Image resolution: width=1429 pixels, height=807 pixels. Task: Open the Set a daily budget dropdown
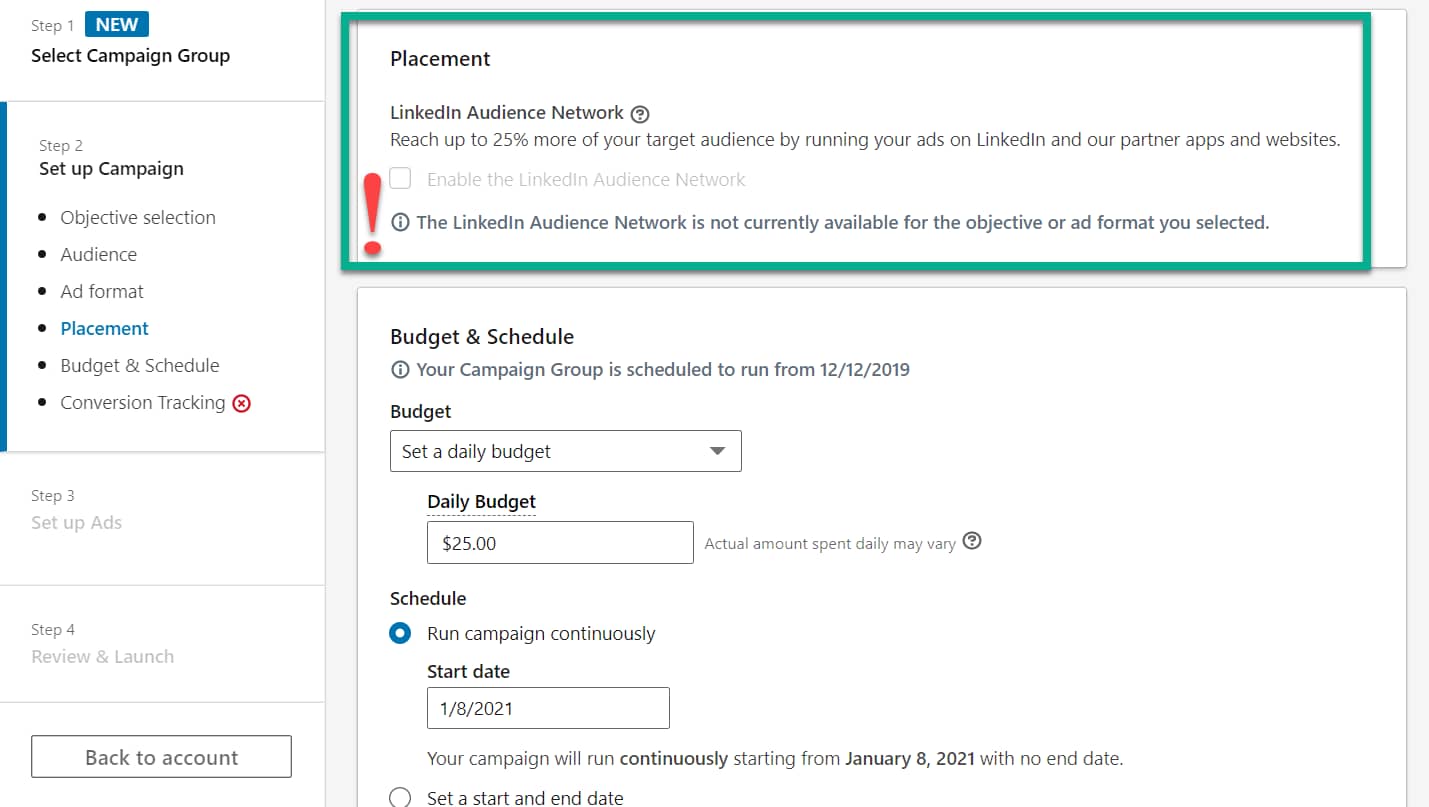coord(566,451)
